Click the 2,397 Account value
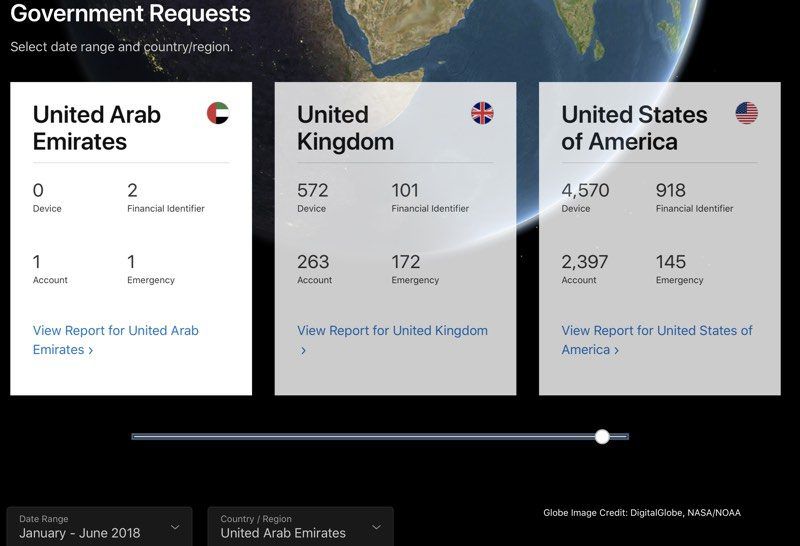This screenshot has height=546, width=800. click(x=585, y=262)
